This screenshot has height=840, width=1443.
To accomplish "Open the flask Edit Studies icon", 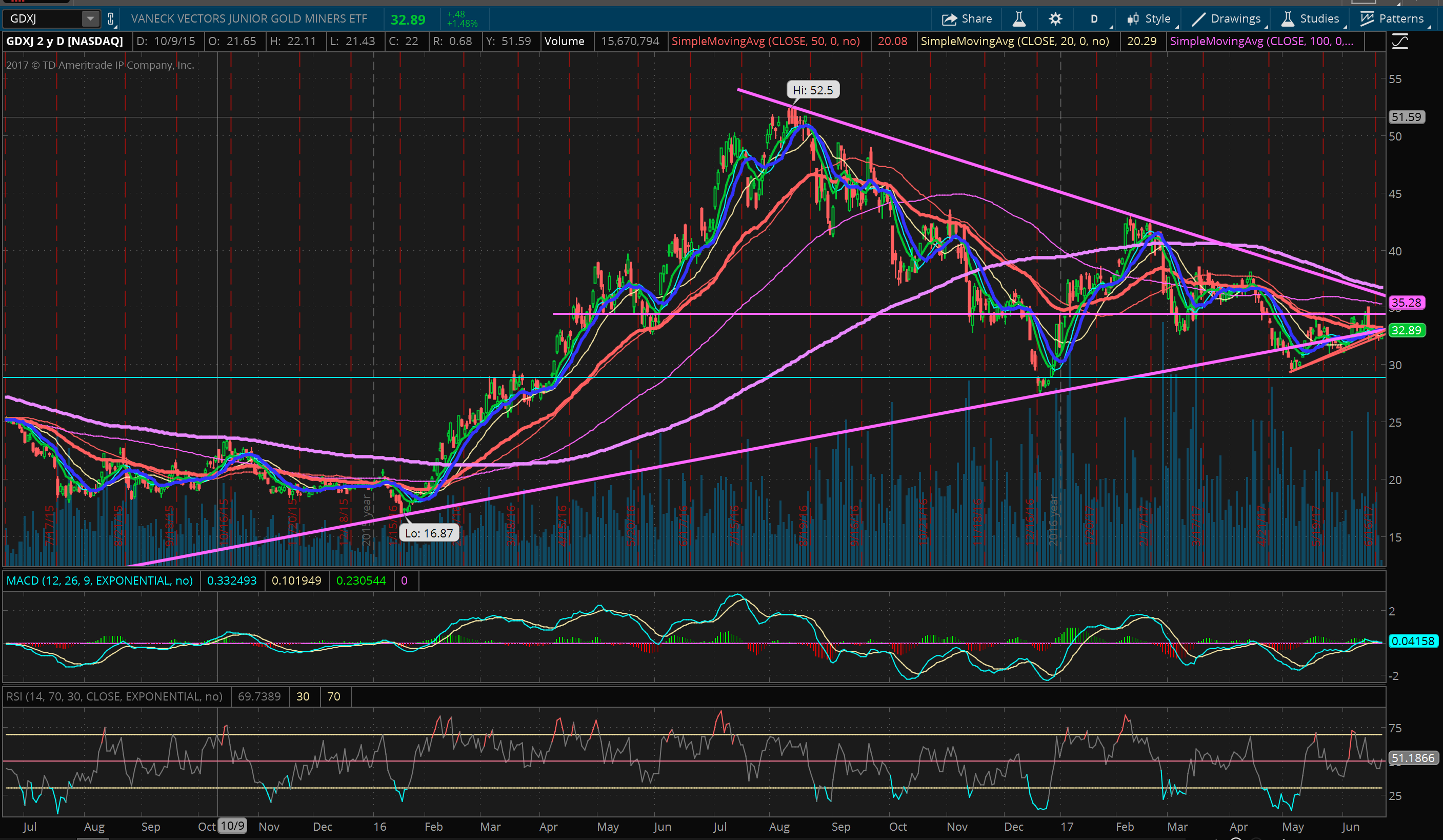I will point(1019,19).
